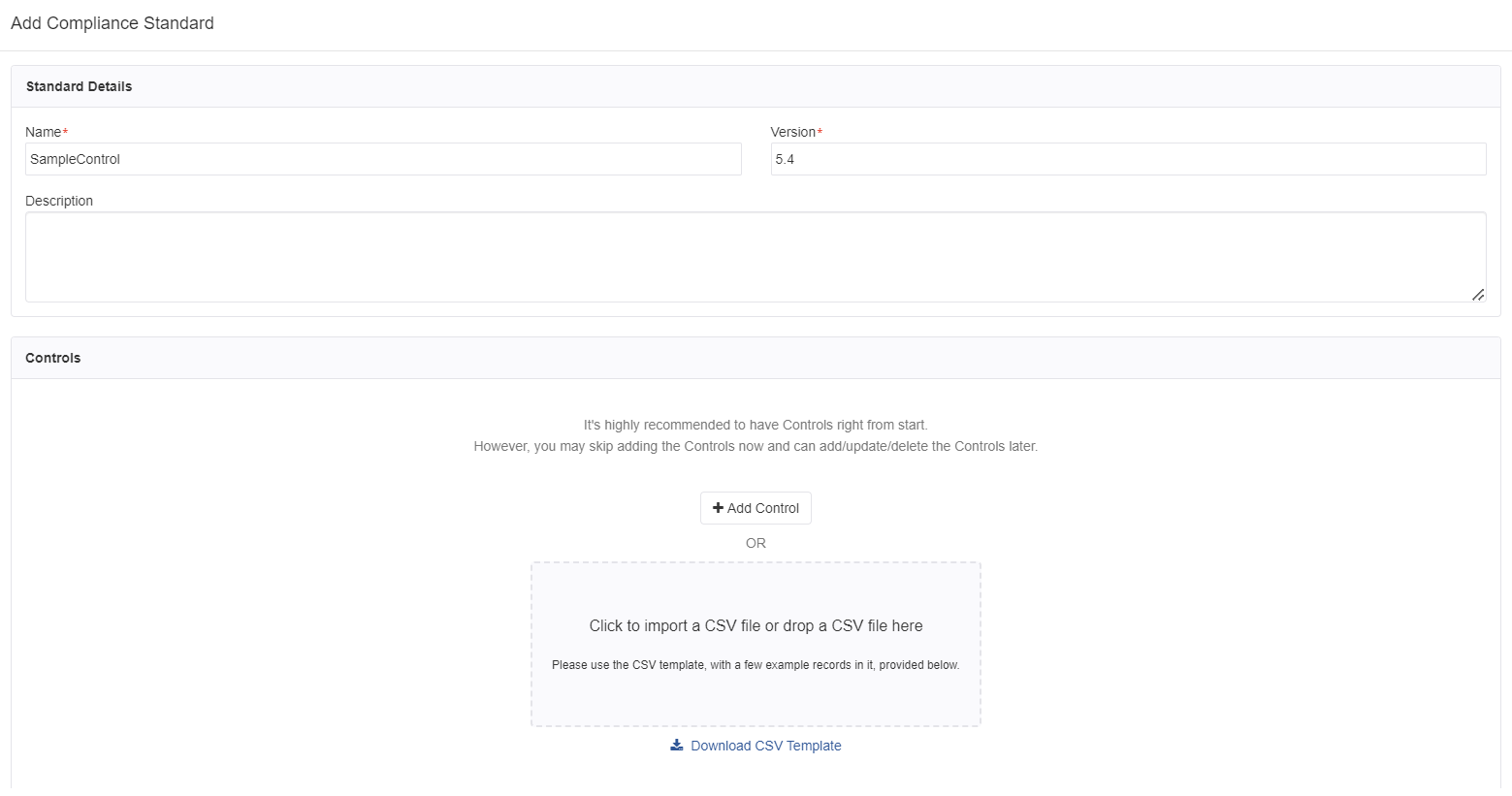The image size is (1512, 796).
Task: Click the Download CSV Template link
Action: 765,746
